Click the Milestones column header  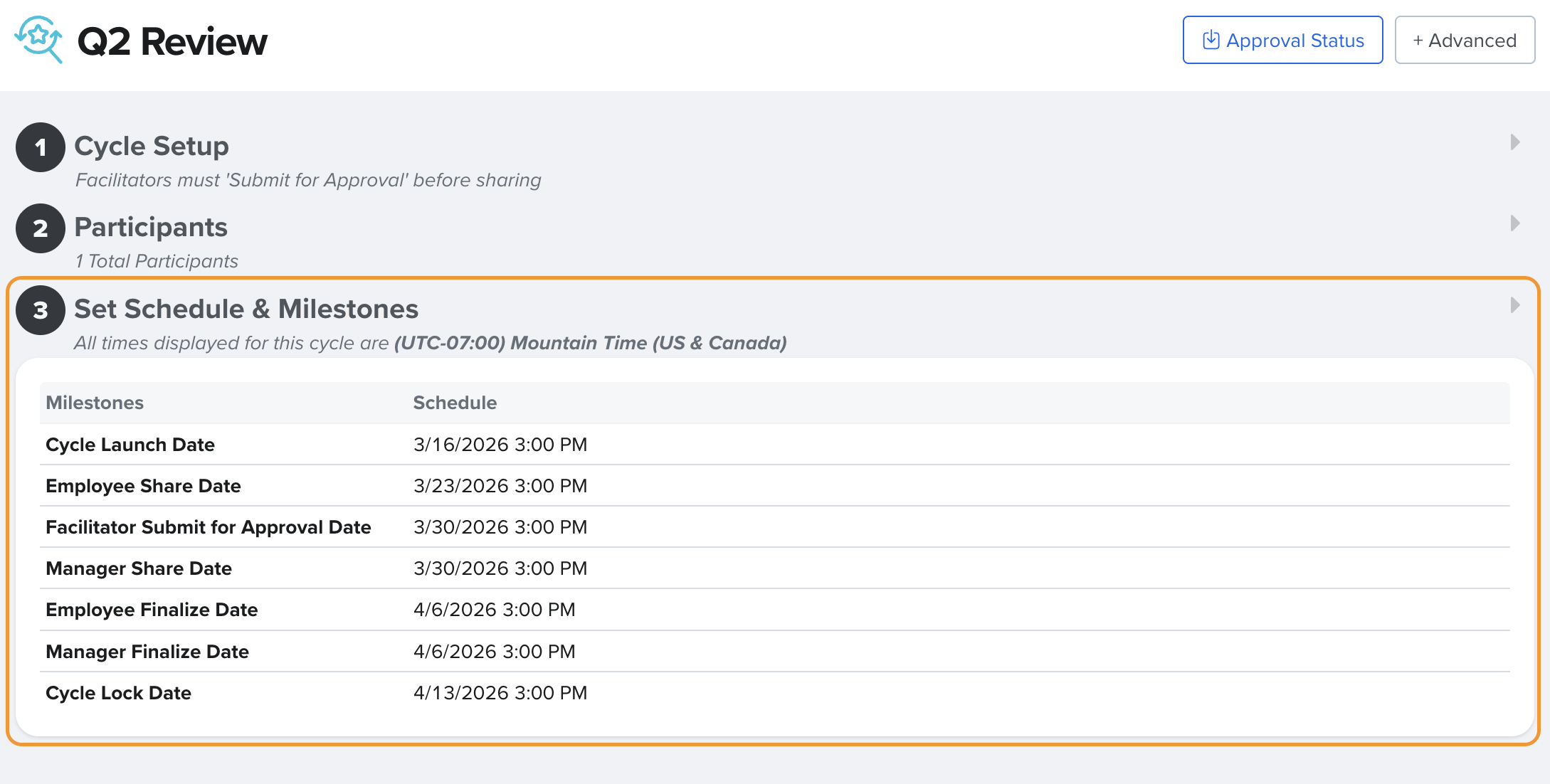click(95, 403)
